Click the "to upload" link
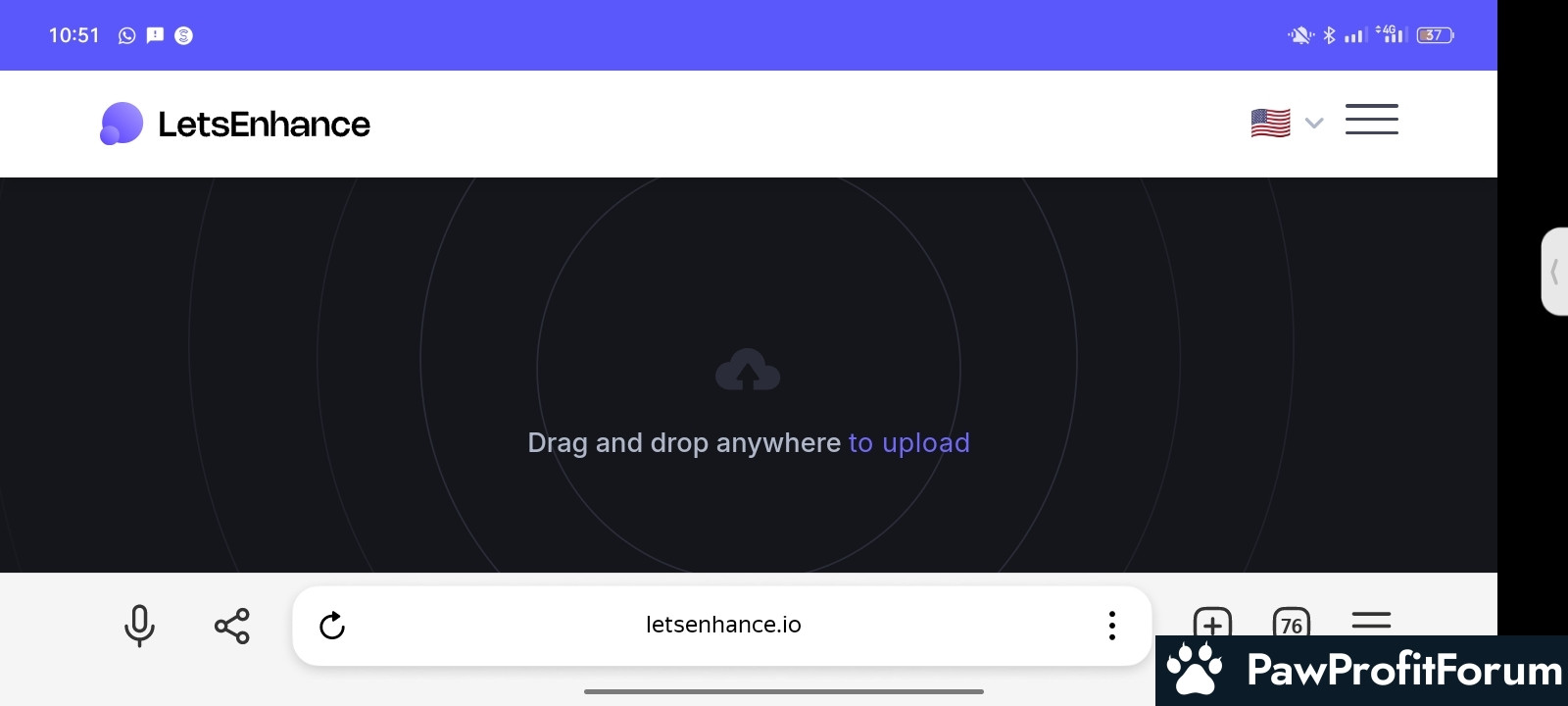The image size is (1568, 706). point(908,443)
